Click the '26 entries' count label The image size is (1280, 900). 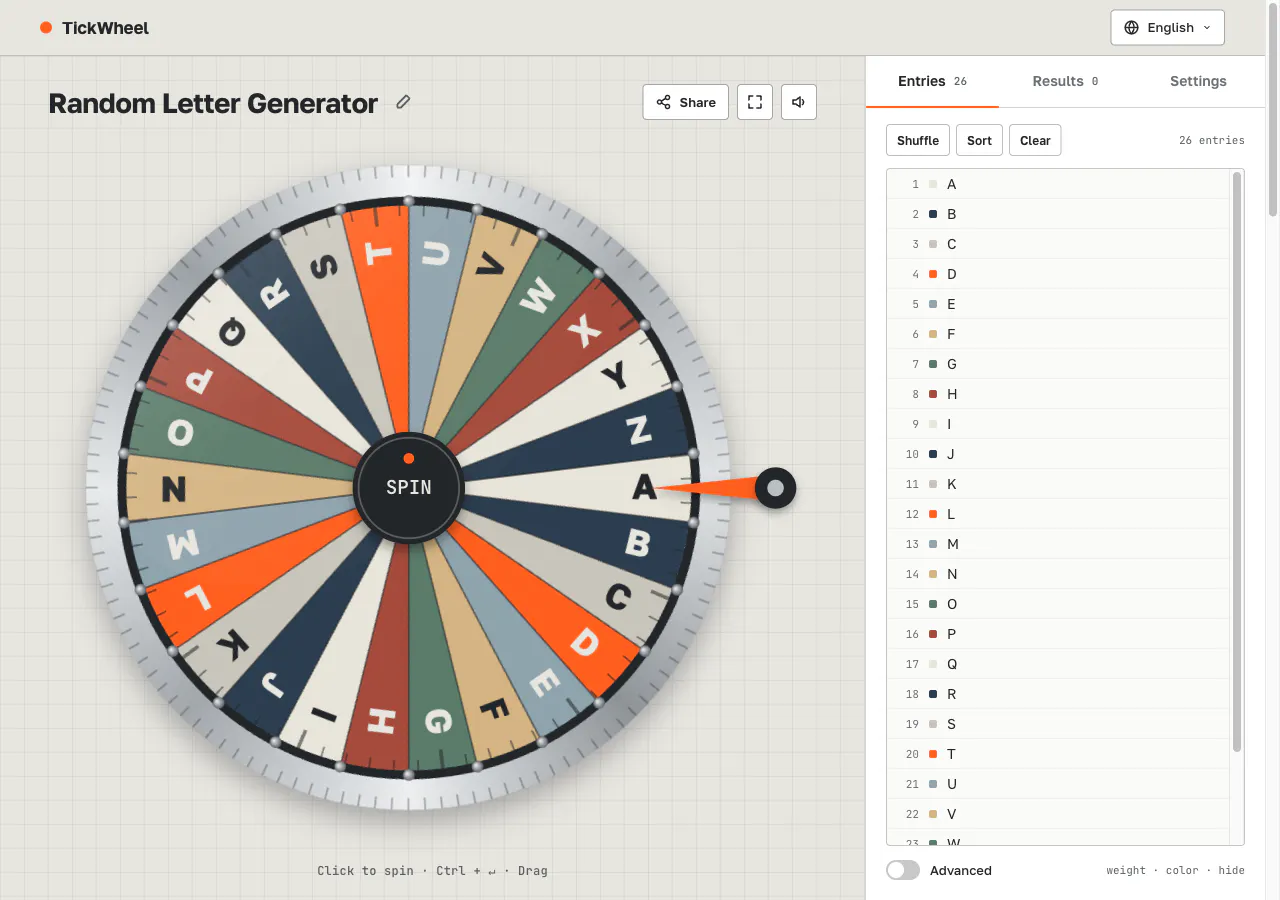1211,140
